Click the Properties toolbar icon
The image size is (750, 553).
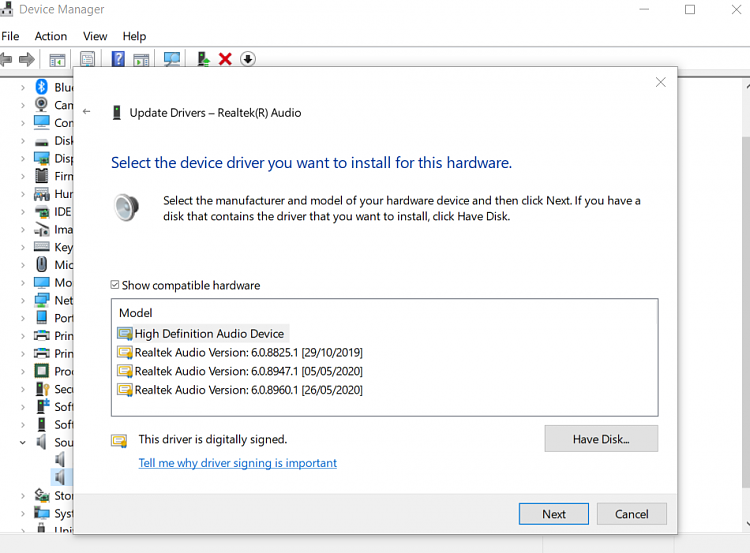87,59
